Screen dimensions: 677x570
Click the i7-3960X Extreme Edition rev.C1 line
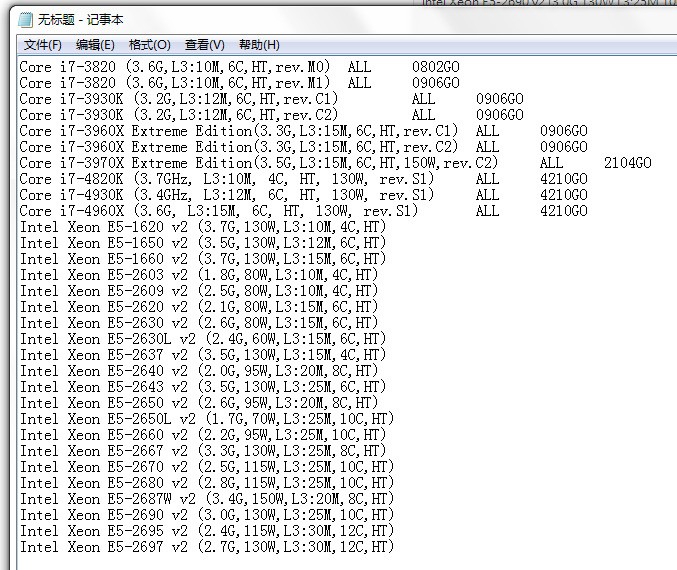click(304, 131)
